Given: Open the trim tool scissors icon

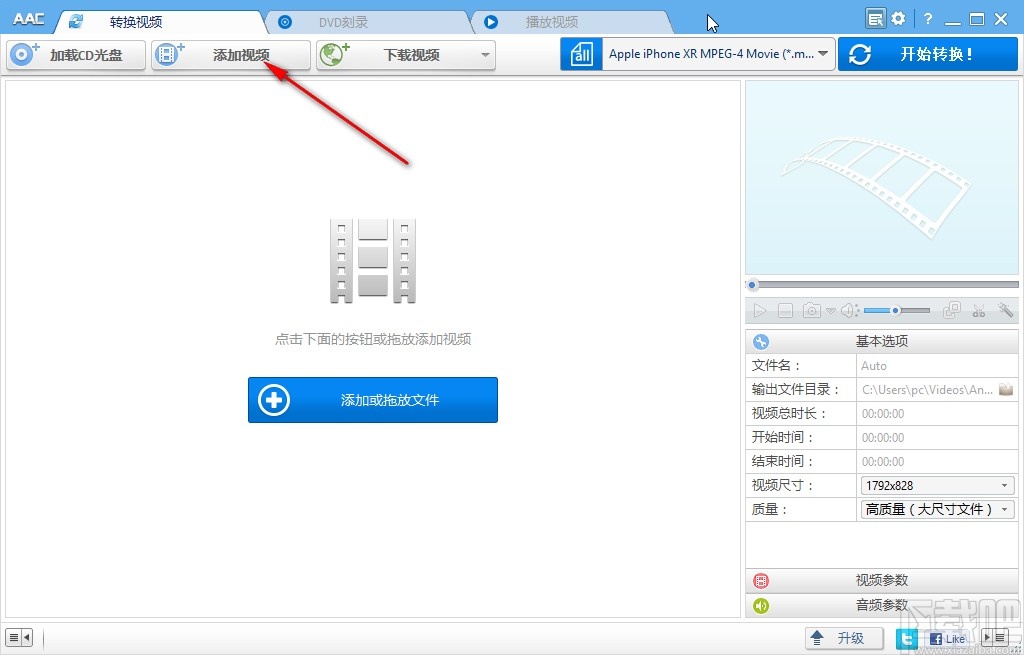Looking at the screenshot, I should point(978,310).
